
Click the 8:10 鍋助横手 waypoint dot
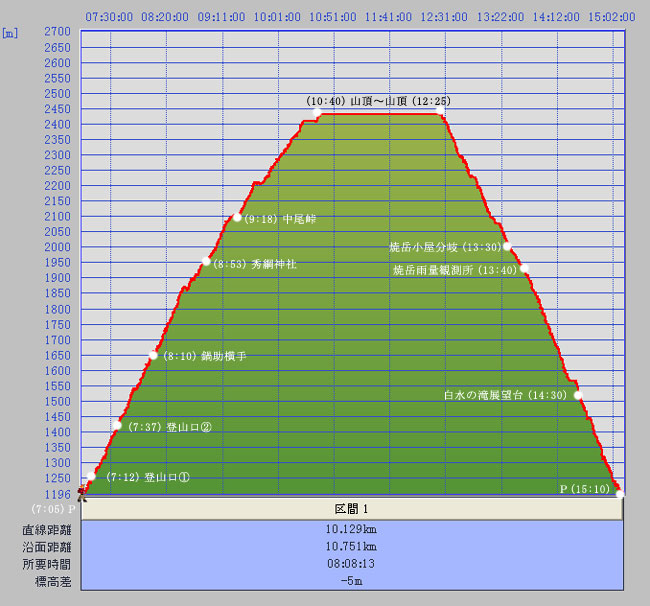click(x=153, y=355)
